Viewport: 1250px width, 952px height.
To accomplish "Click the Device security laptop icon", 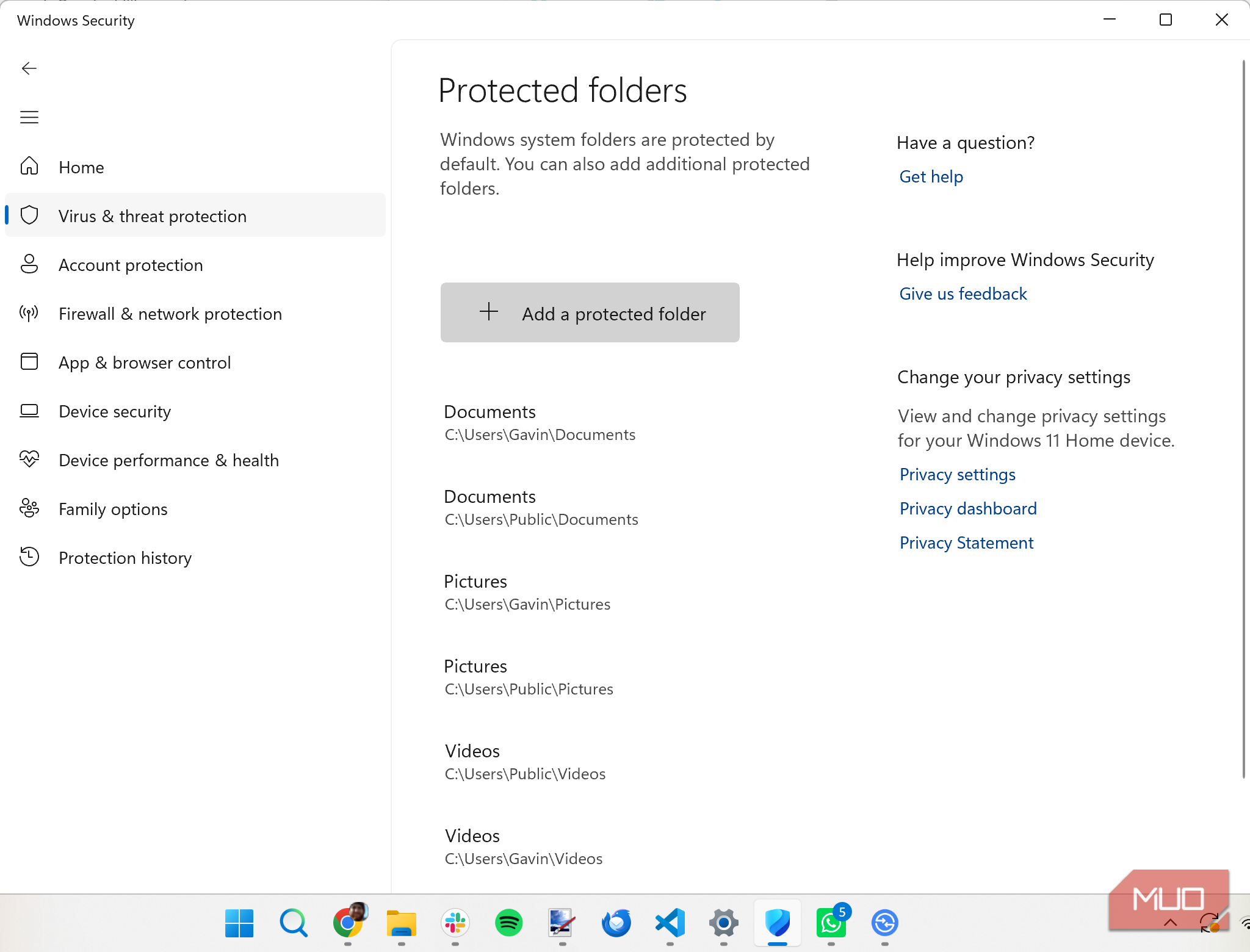I will [29, 411].
